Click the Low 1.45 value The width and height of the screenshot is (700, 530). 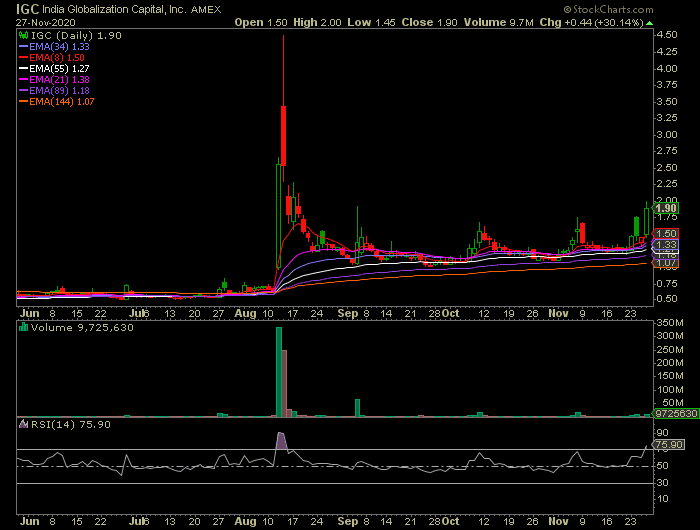371,22
